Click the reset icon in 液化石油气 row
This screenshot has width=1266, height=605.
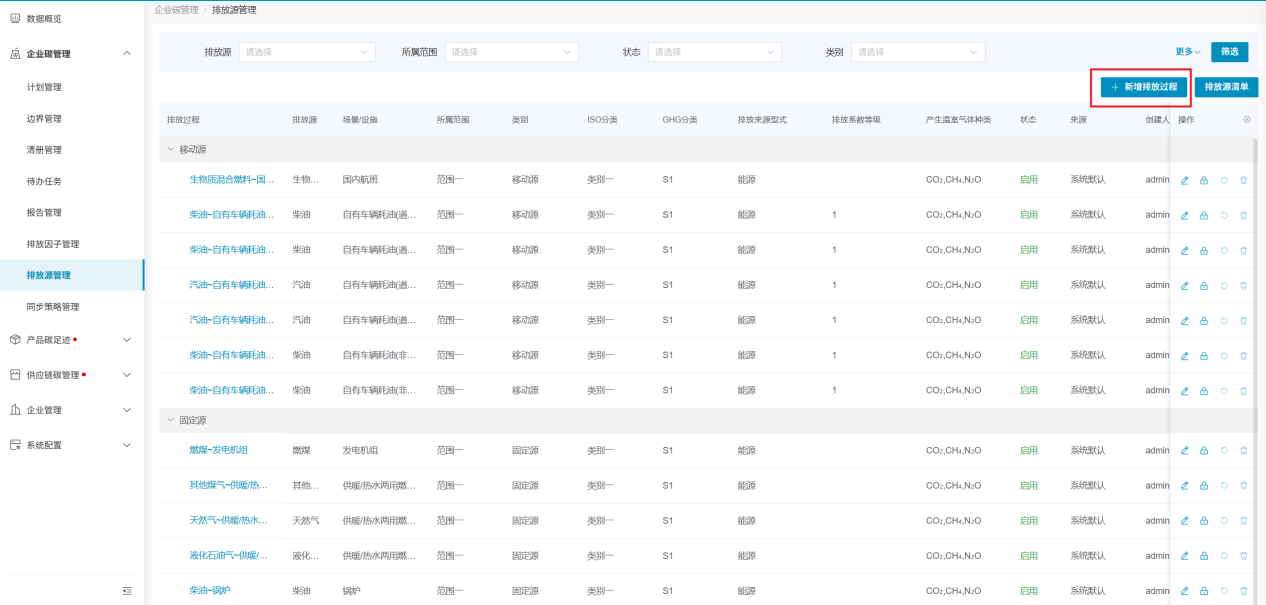[x=1224, y=556]
